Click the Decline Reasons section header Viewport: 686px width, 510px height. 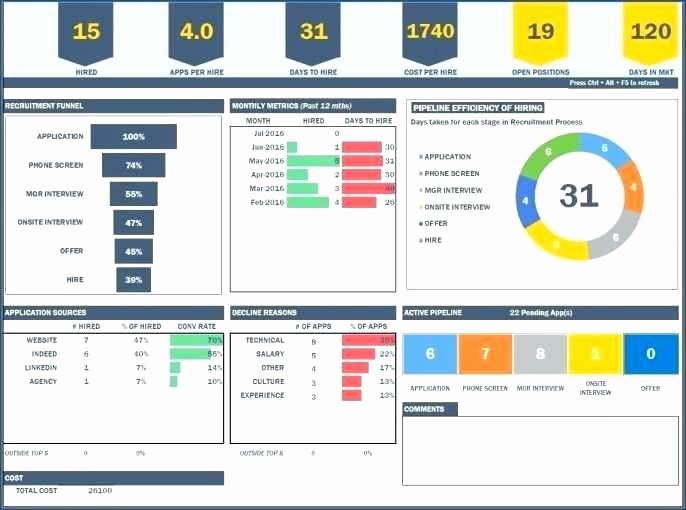[x=313, y=313]
